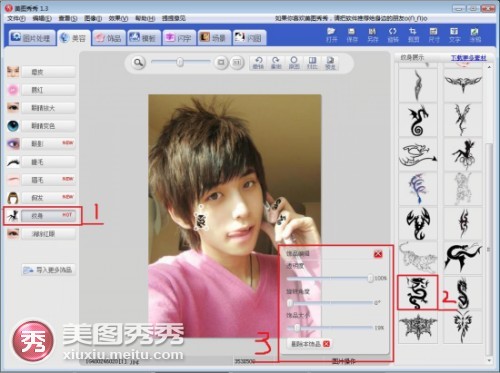Viewport: 500px width, 373px height.
Task: Switch to the 美容 beauty tab
Action: [x=74, y=38]
